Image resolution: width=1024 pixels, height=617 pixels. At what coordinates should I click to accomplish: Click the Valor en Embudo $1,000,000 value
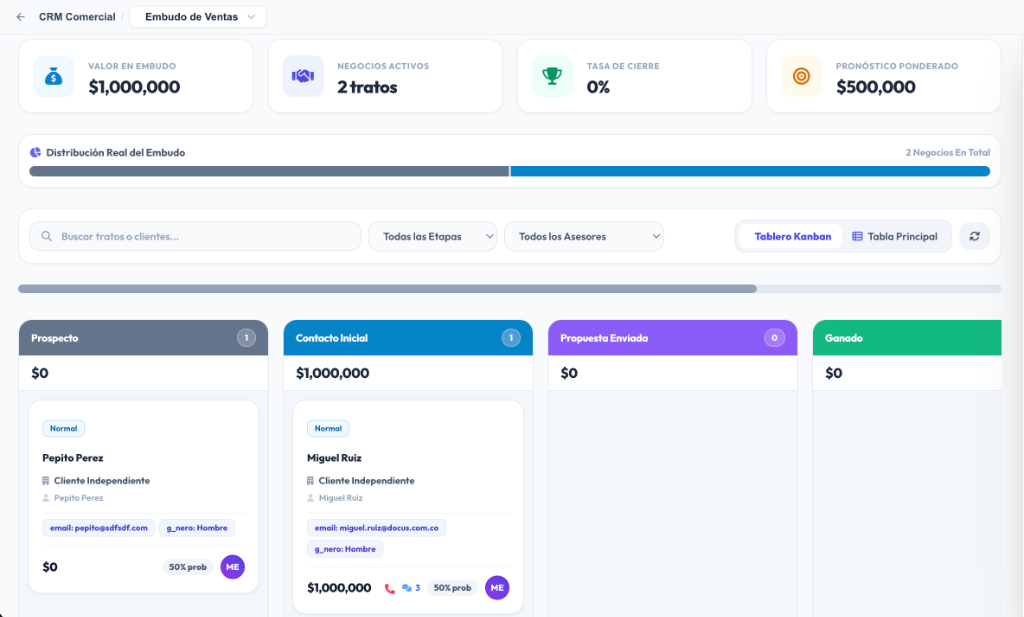(134, 87)
